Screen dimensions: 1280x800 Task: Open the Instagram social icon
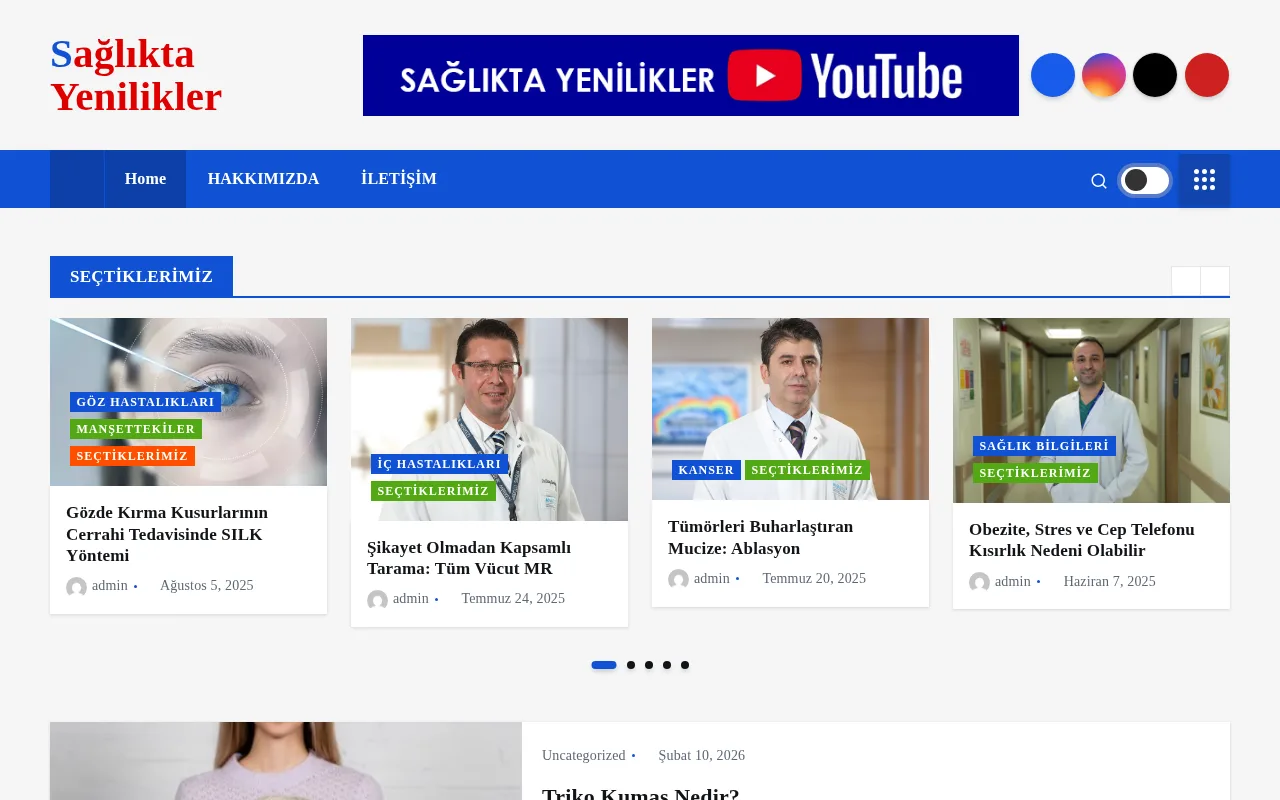1103,75
